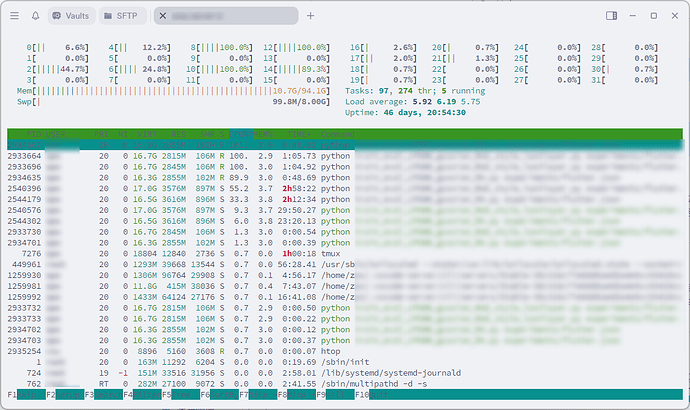
Task: Click F9 Kill in htop footer
Action: tap(335, 395)
